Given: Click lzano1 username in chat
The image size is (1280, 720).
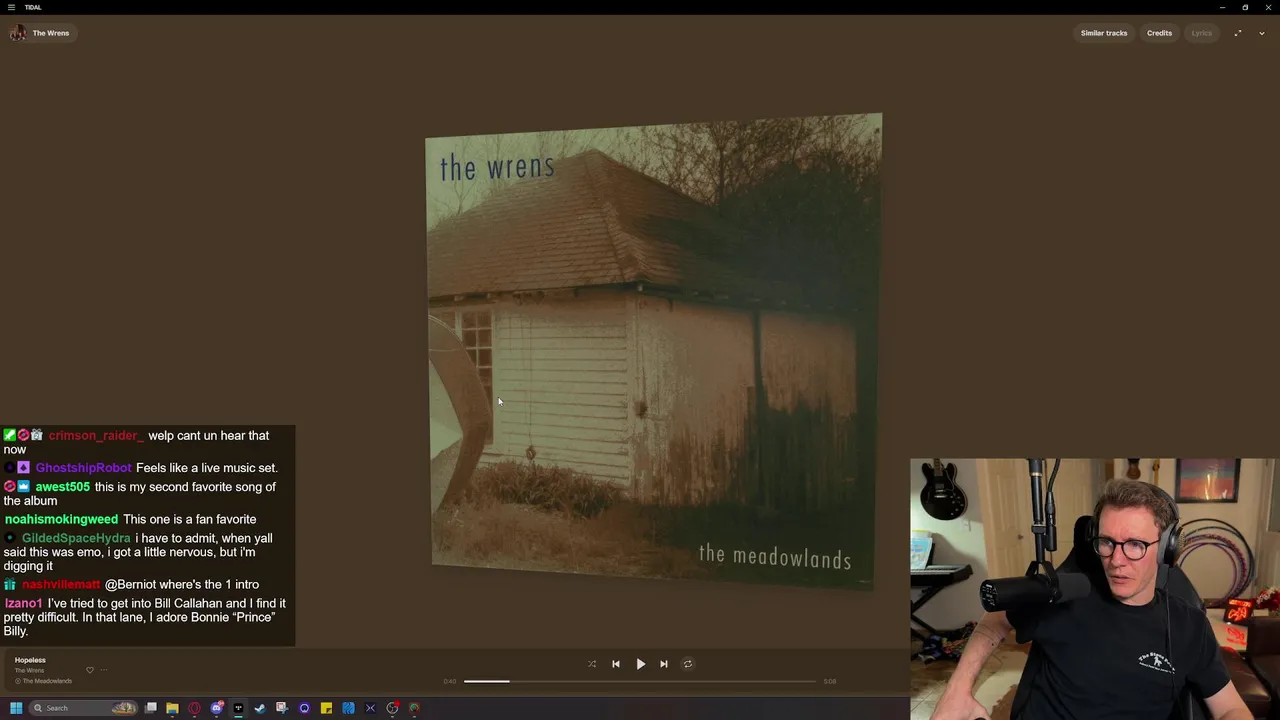Looking at the screenshot, I should pyautogui.click(x=24, y=604).
